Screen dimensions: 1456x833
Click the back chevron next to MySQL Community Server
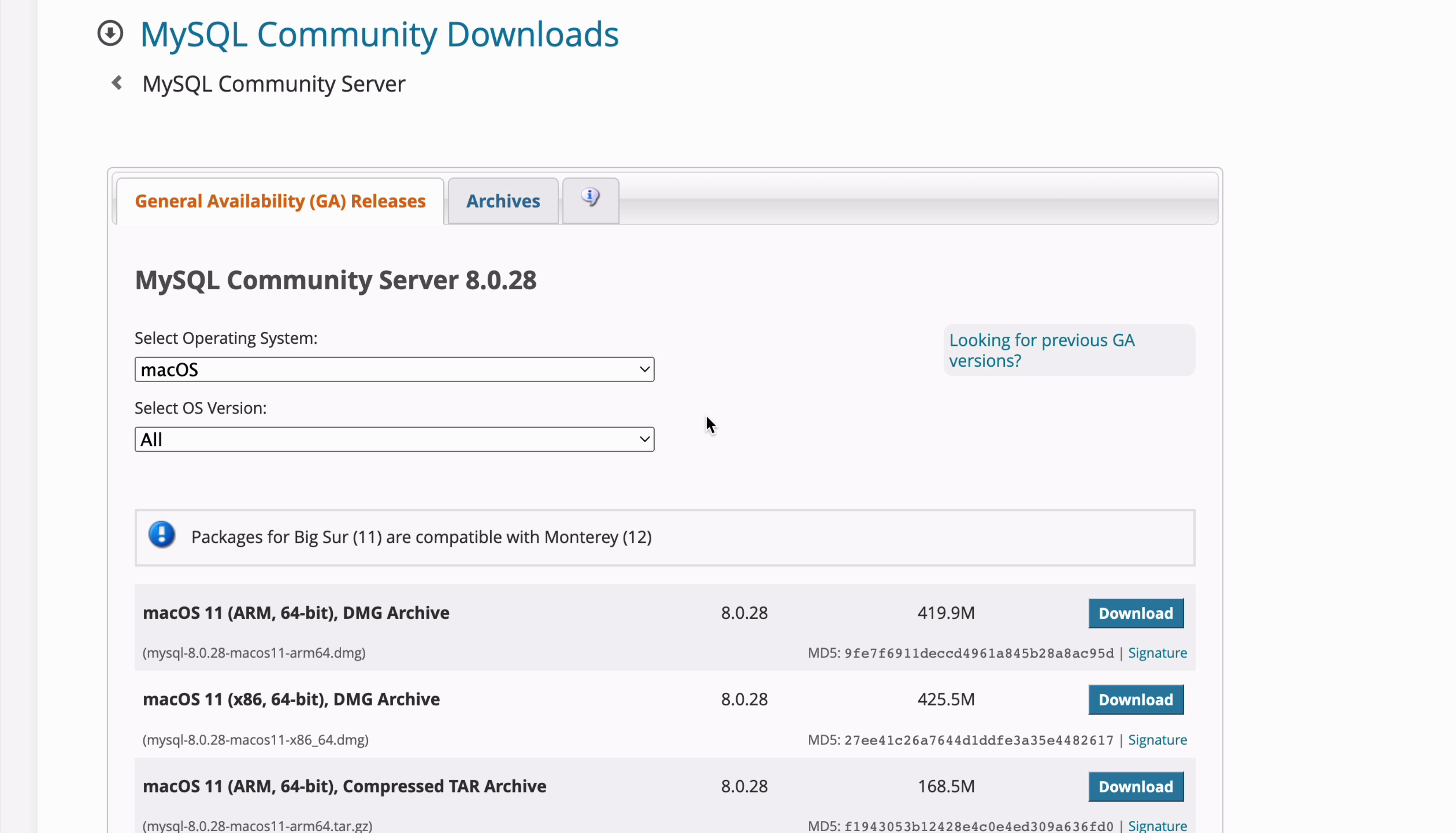(x=117, y=83)
